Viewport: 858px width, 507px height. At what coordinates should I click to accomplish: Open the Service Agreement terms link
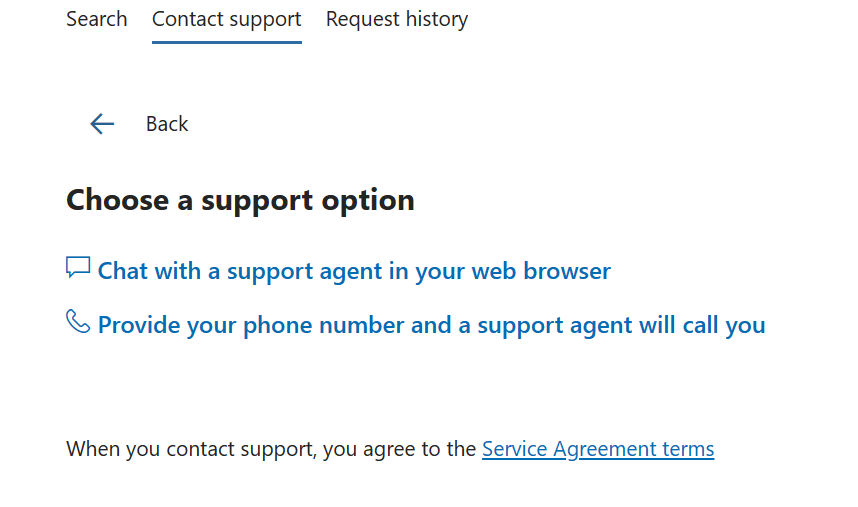(598, 449)
